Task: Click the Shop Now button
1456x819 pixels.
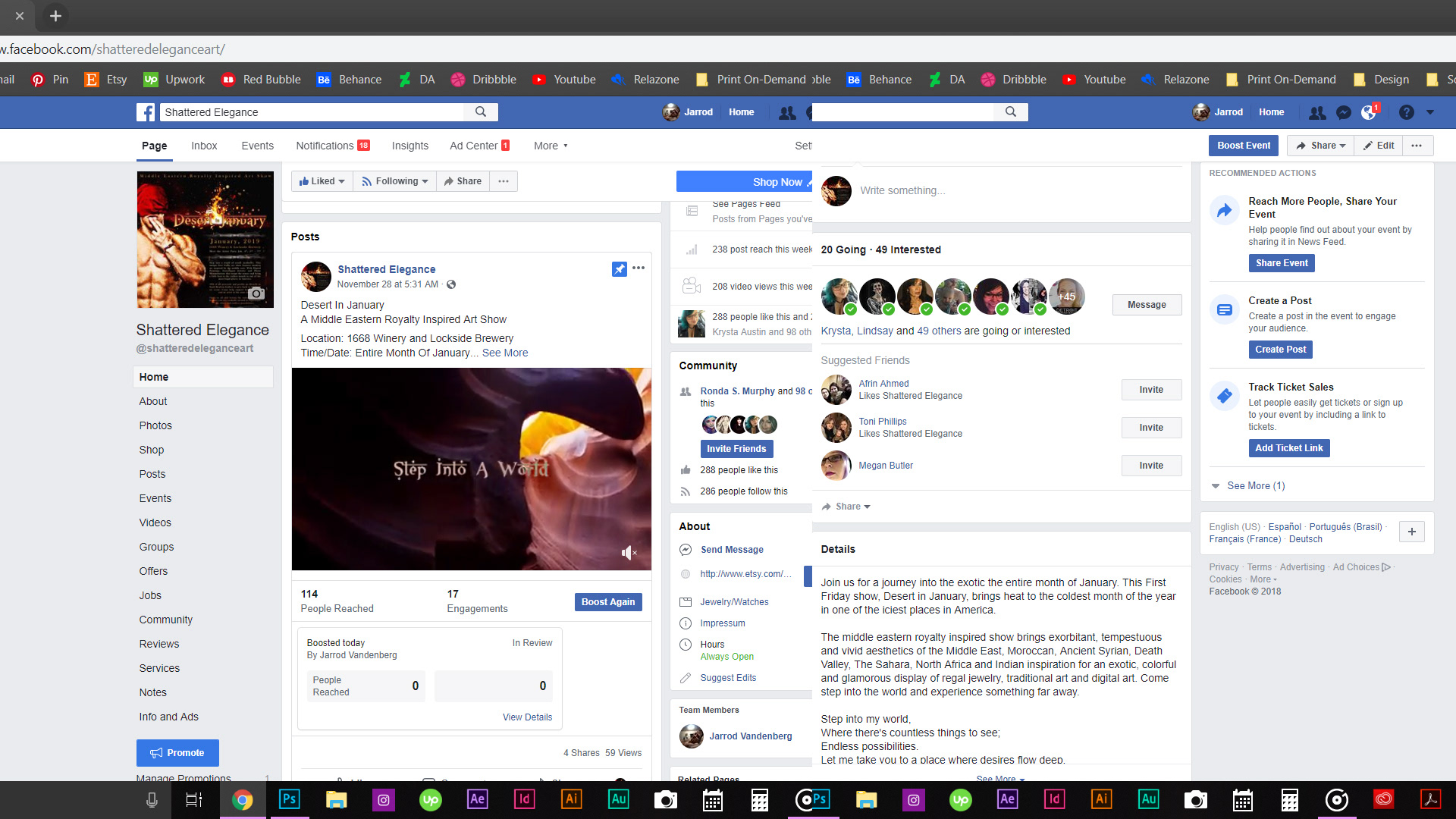Action: (745, 182)
